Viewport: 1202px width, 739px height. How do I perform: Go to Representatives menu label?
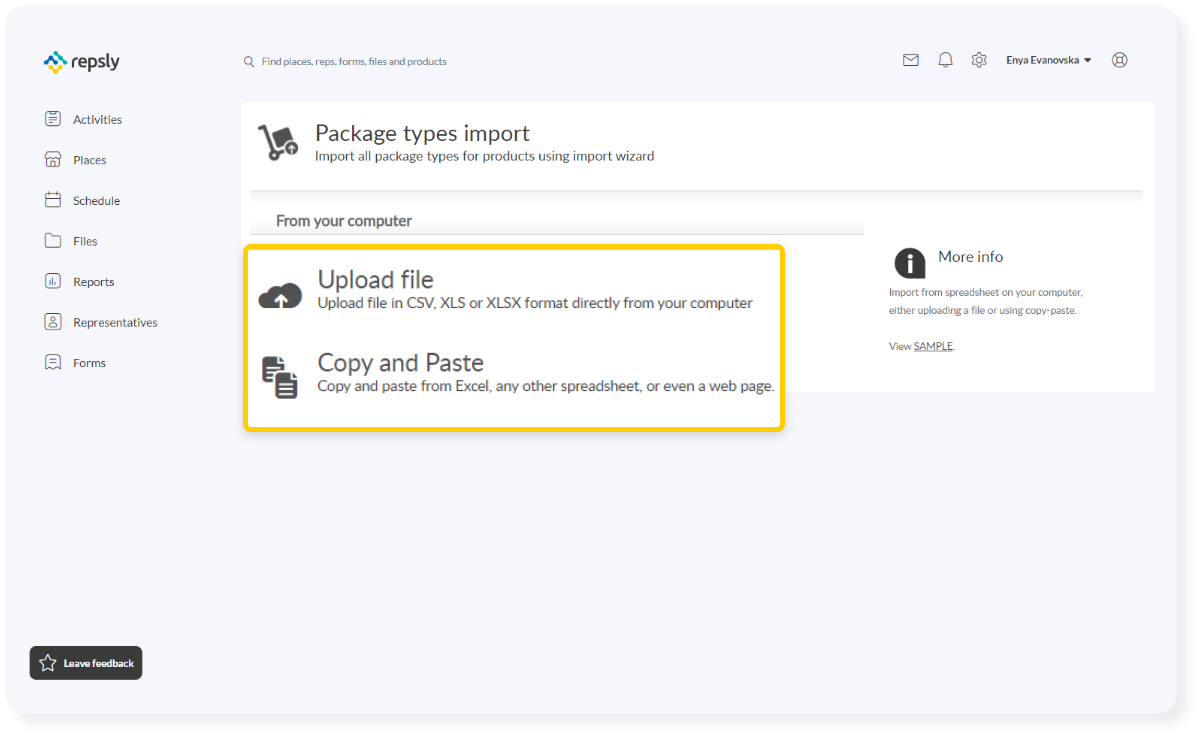115,323
